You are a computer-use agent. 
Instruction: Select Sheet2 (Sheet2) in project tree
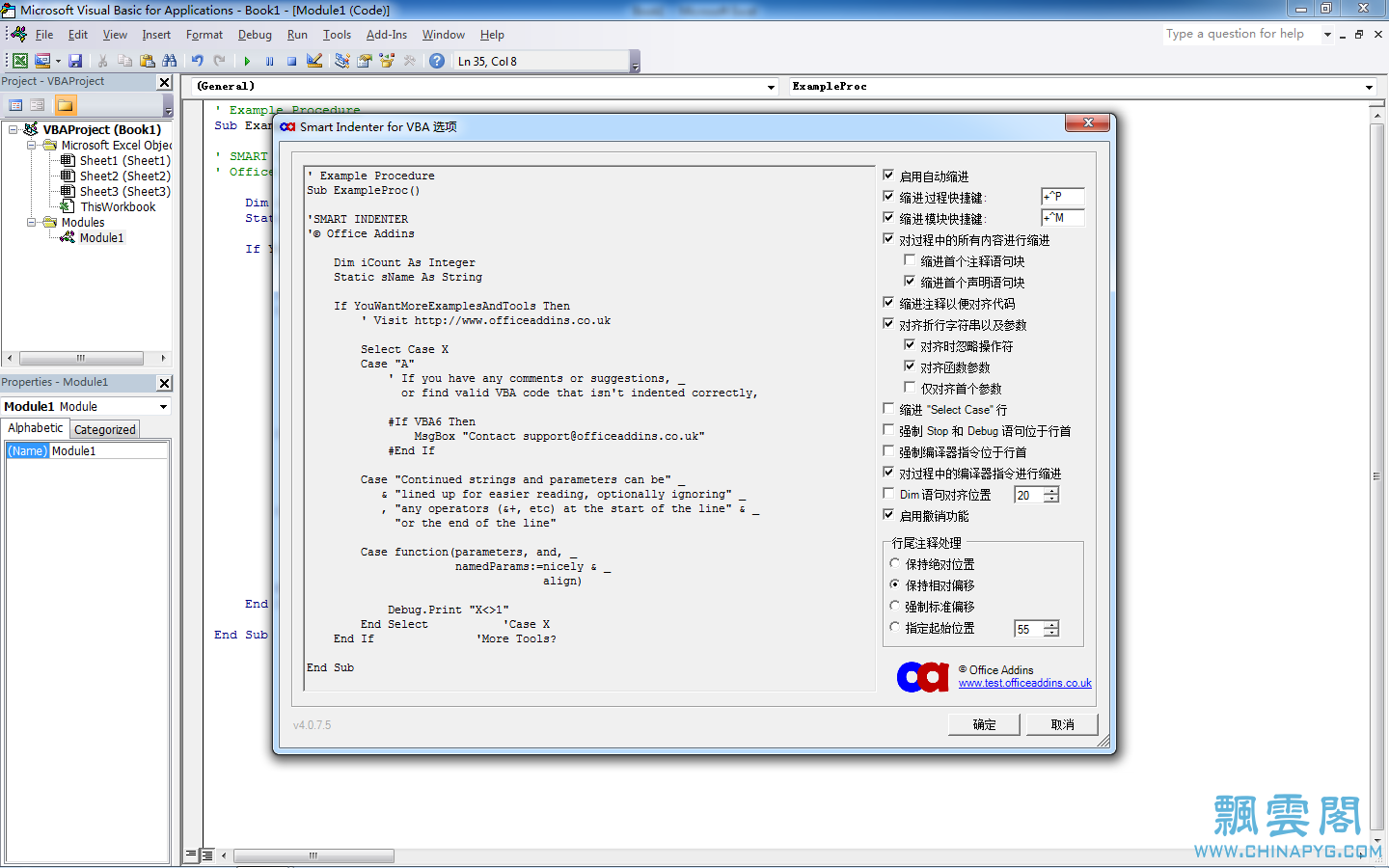[124, 176]
